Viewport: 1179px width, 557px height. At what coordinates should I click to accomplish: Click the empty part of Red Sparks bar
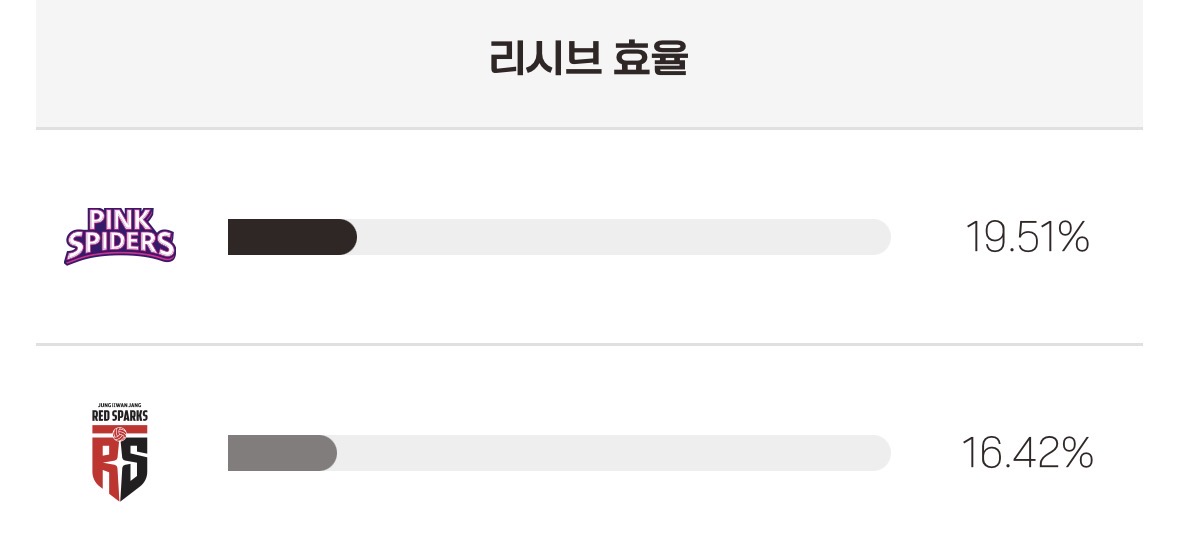click(x=610, y=453)
